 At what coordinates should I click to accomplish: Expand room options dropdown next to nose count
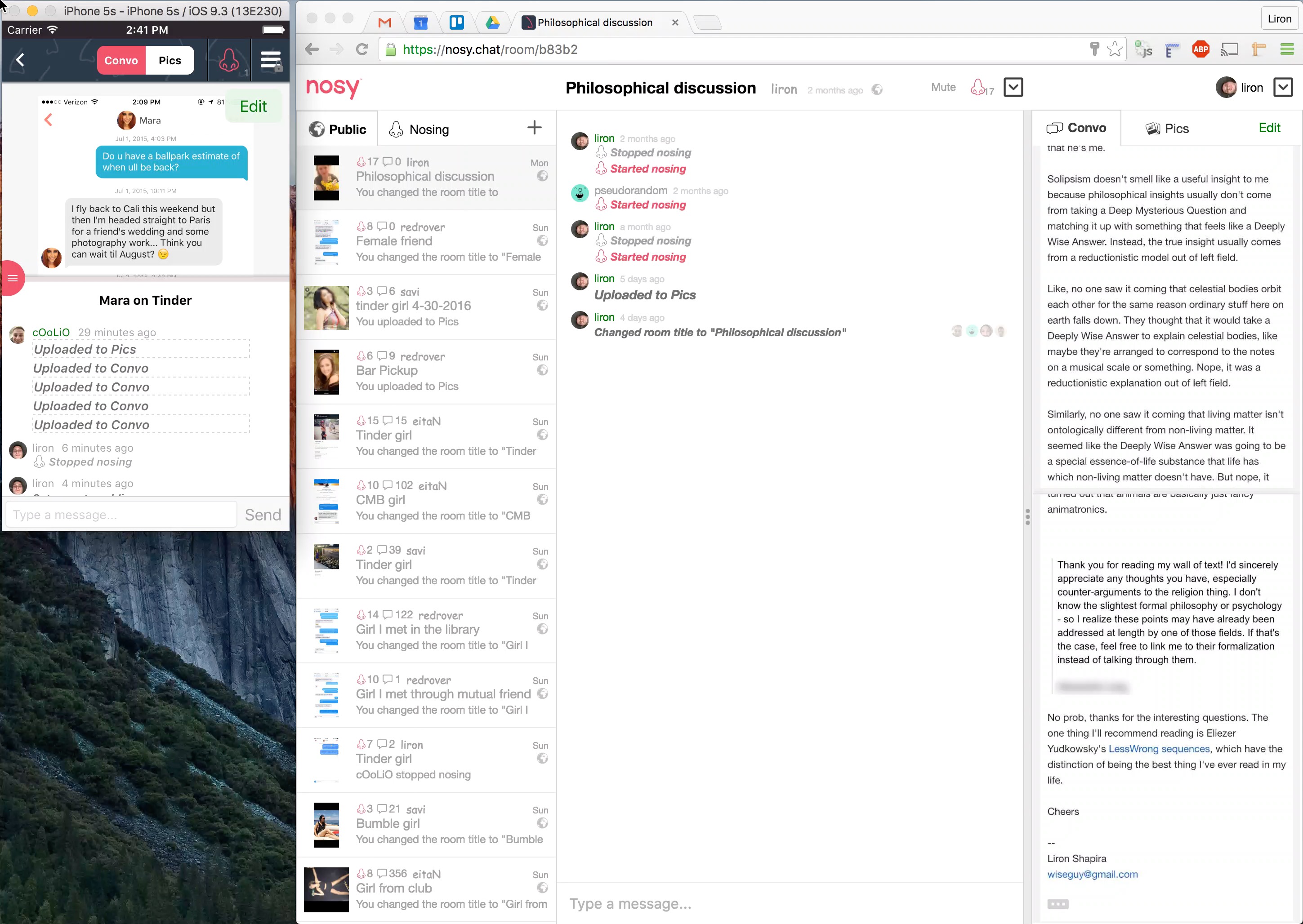(1013, 88)
